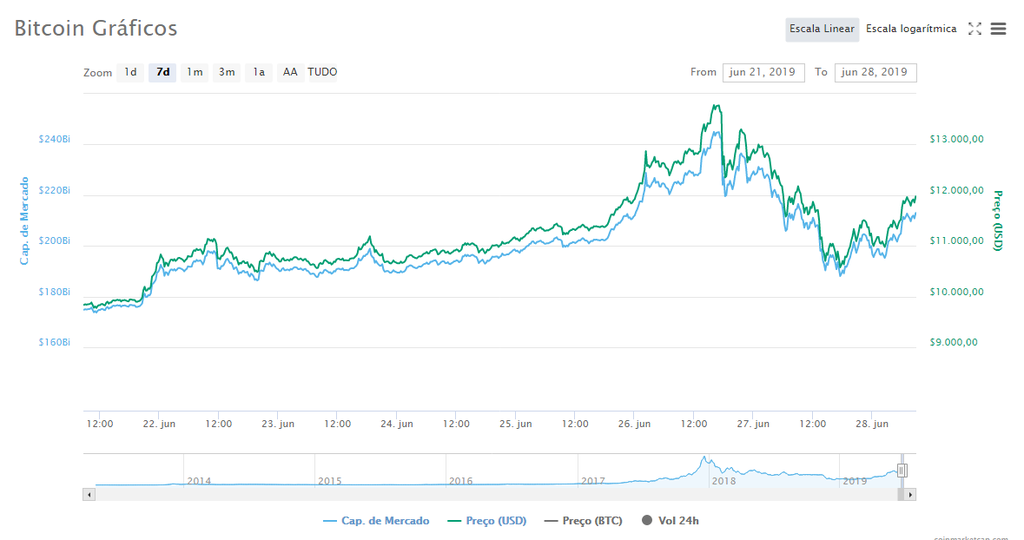Screen dimensions: 1024x540
Task: Click the 2016 label in navigator
Action: pyautogui.click(x=461, y=481)
